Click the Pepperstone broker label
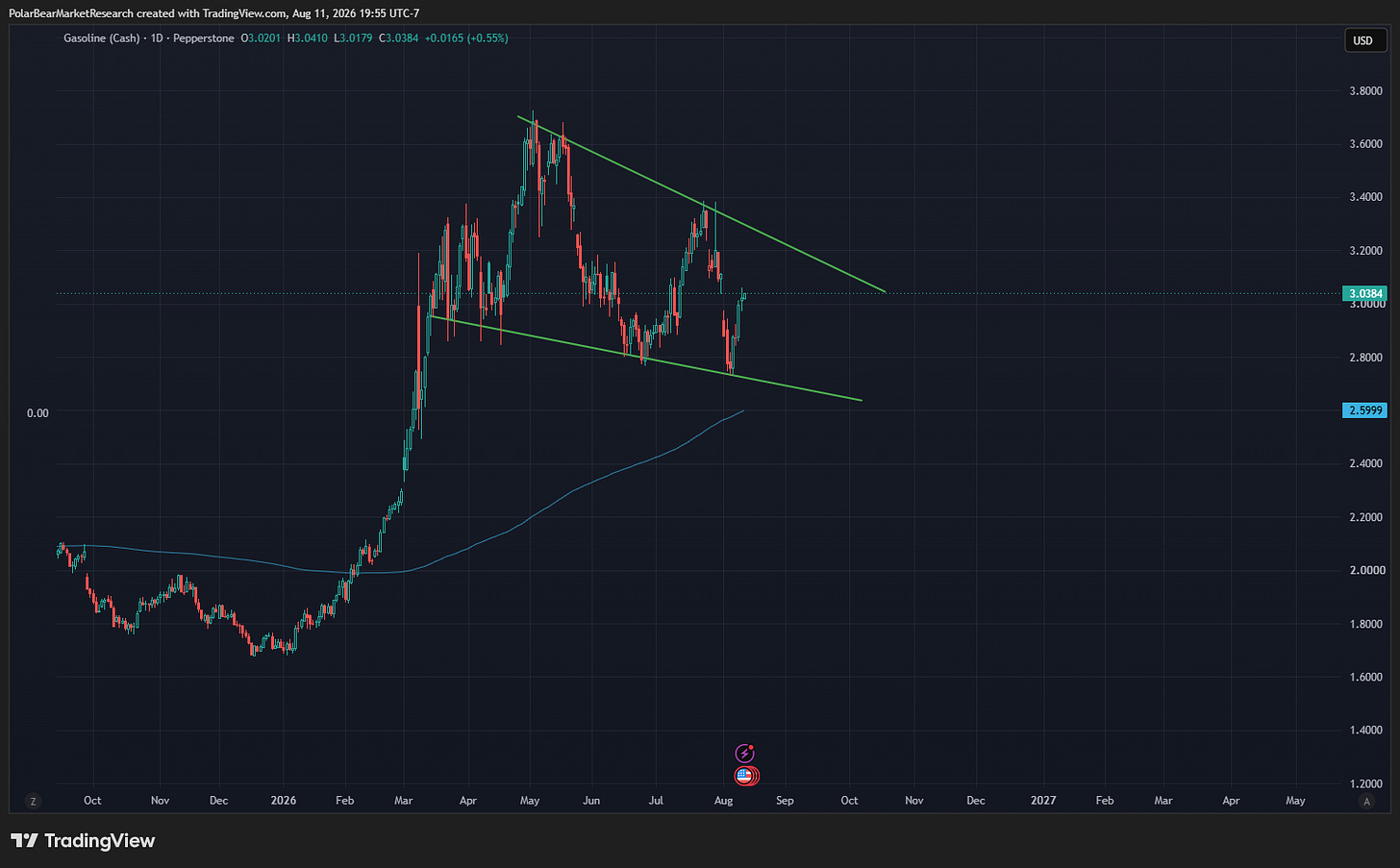This screenshot has height=868, width=1400. (x=204, y=38)
